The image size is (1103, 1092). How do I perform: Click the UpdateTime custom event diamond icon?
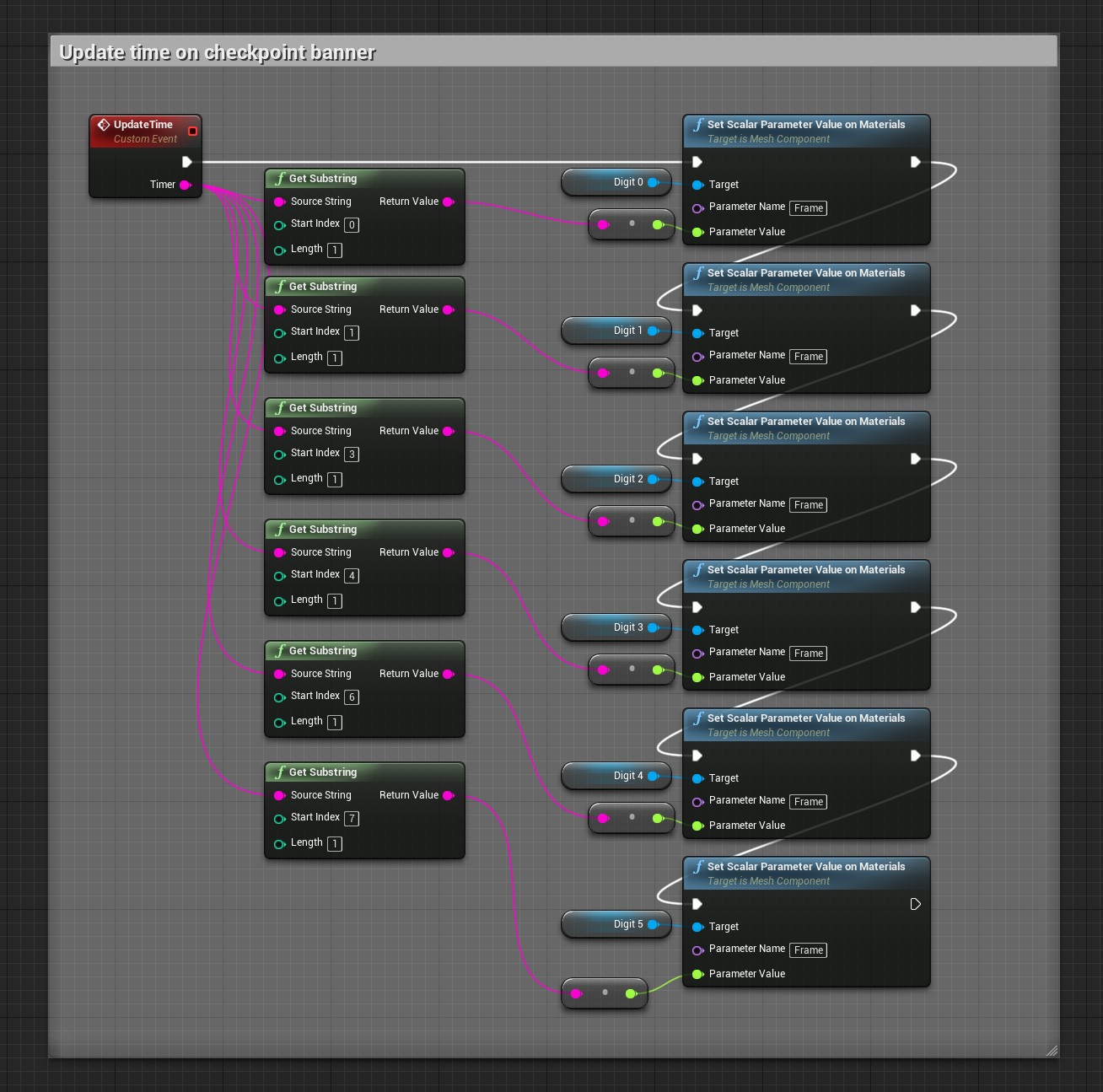tap(104, 125)
